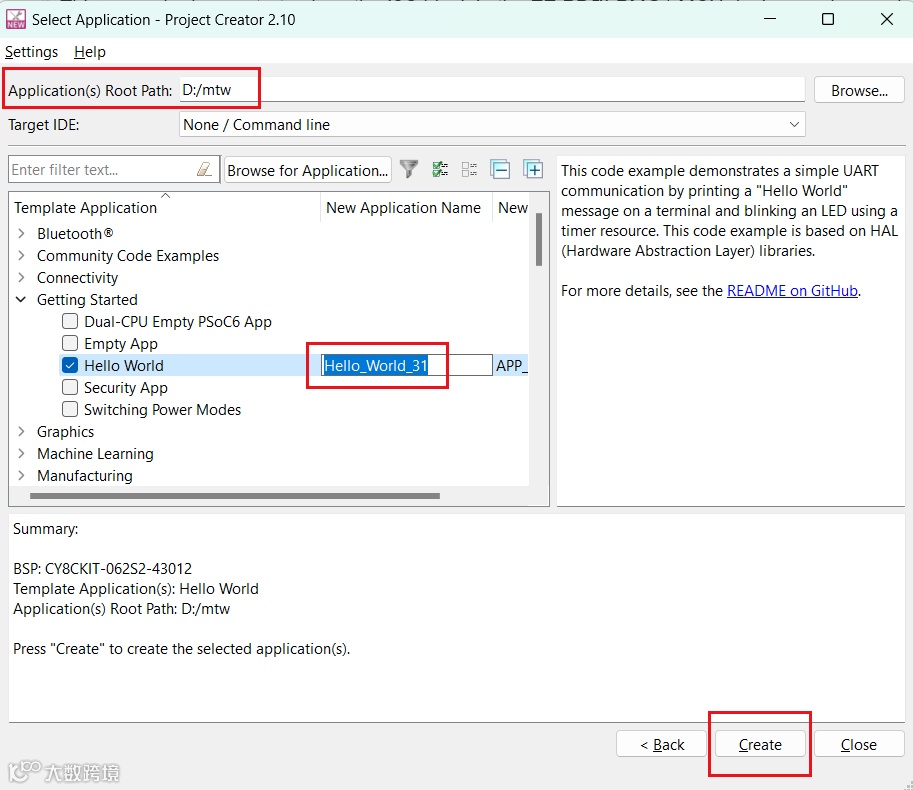This screenshot has width=913, height=790.
Task: Sort by Template Application column header
Action: coord(86,208)
